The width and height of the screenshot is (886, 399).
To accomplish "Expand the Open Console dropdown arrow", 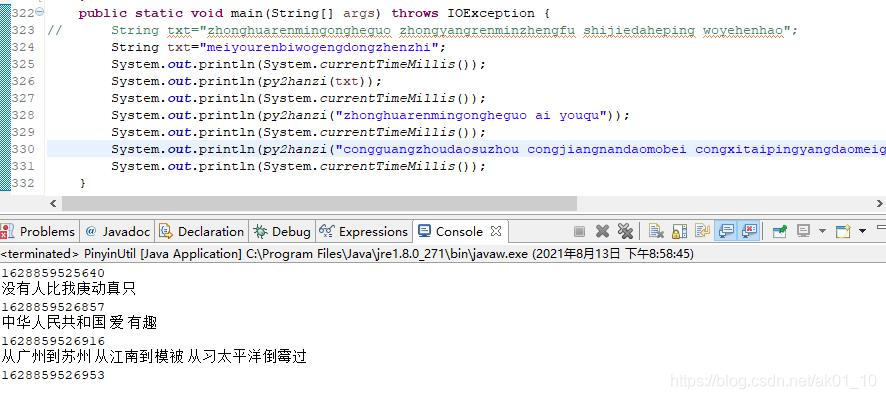I will [x=862, y=231].
